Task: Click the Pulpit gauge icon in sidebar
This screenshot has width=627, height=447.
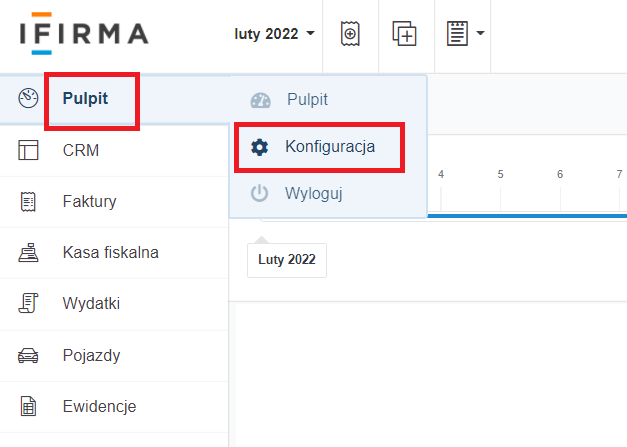Action: tap(28, 98)
